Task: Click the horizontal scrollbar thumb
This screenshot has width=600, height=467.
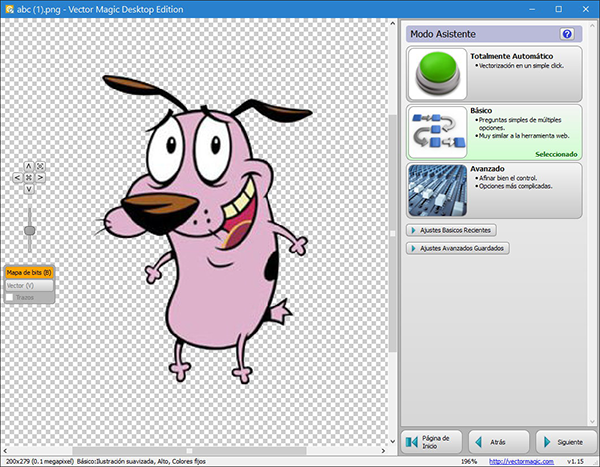Action: [189, 451]
